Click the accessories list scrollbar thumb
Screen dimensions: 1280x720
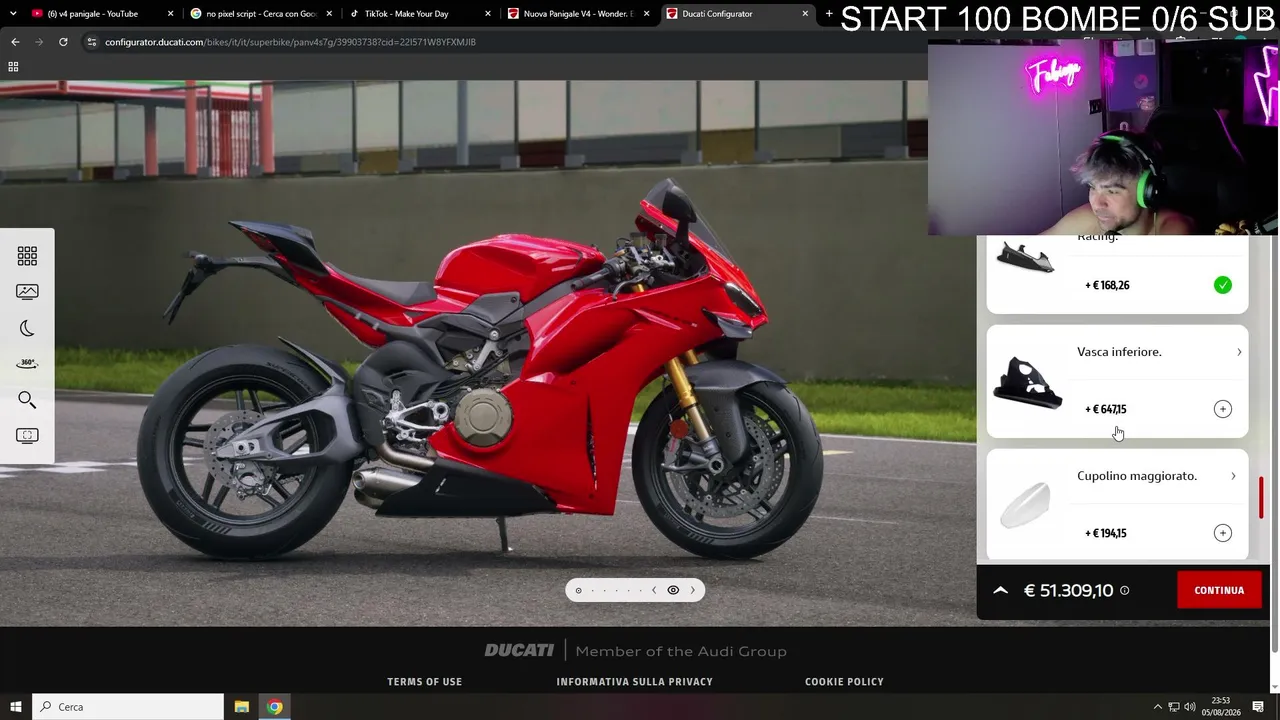click(1261, 498)
